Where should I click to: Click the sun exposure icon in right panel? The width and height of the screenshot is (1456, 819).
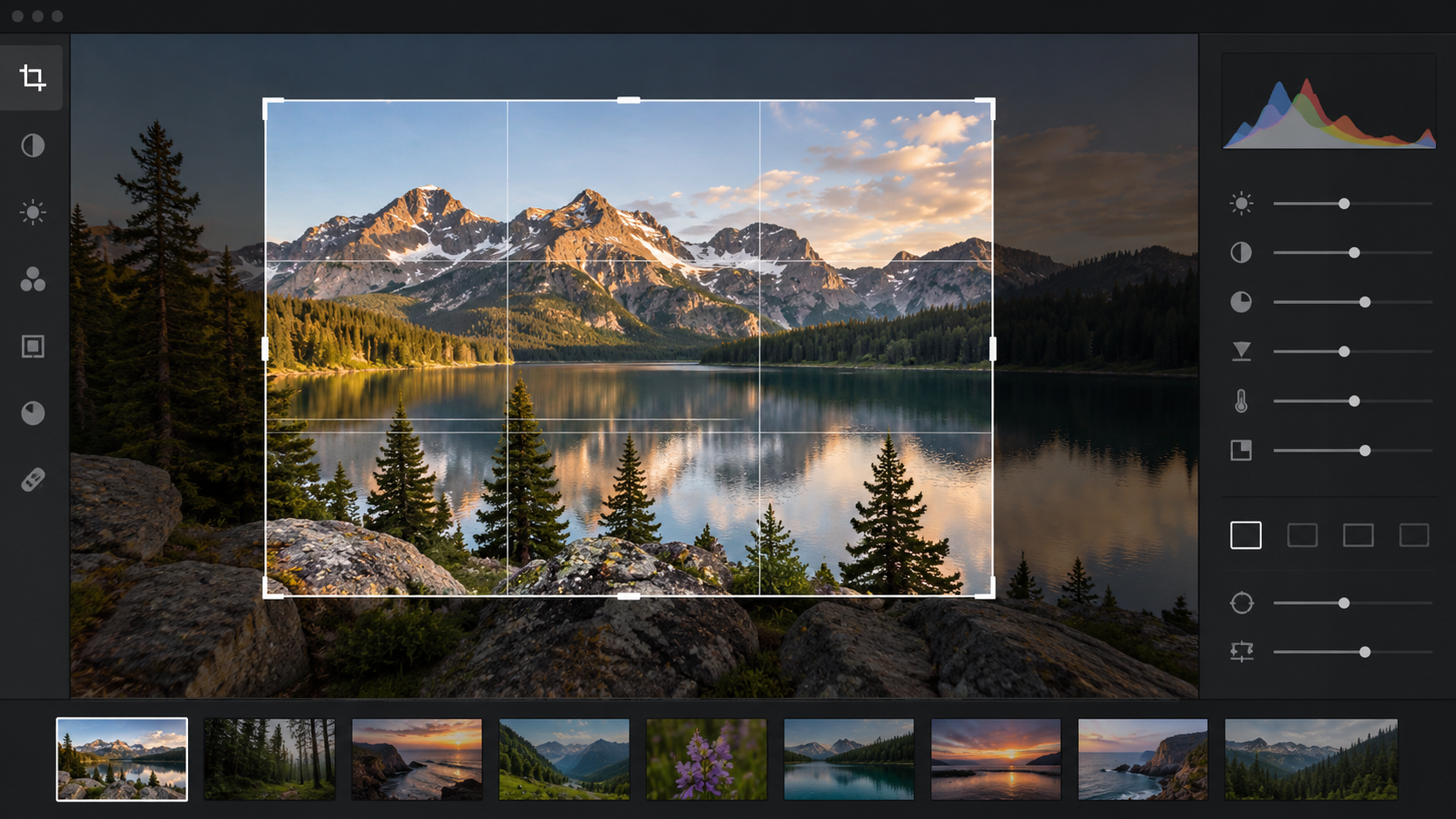[x=1242, y=204]
